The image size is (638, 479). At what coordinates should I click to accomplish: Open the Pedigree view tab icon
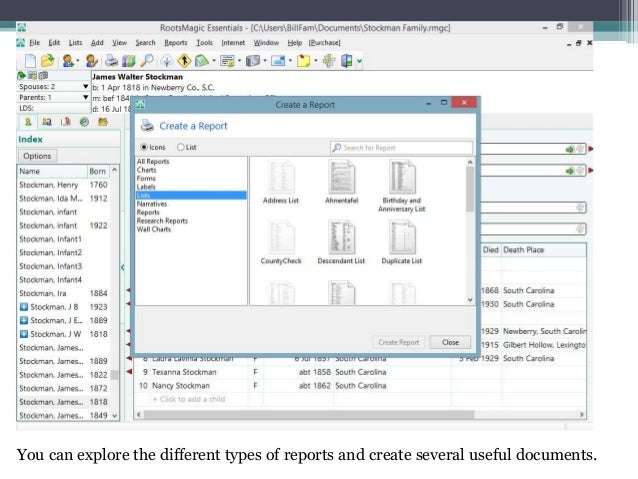28,122
